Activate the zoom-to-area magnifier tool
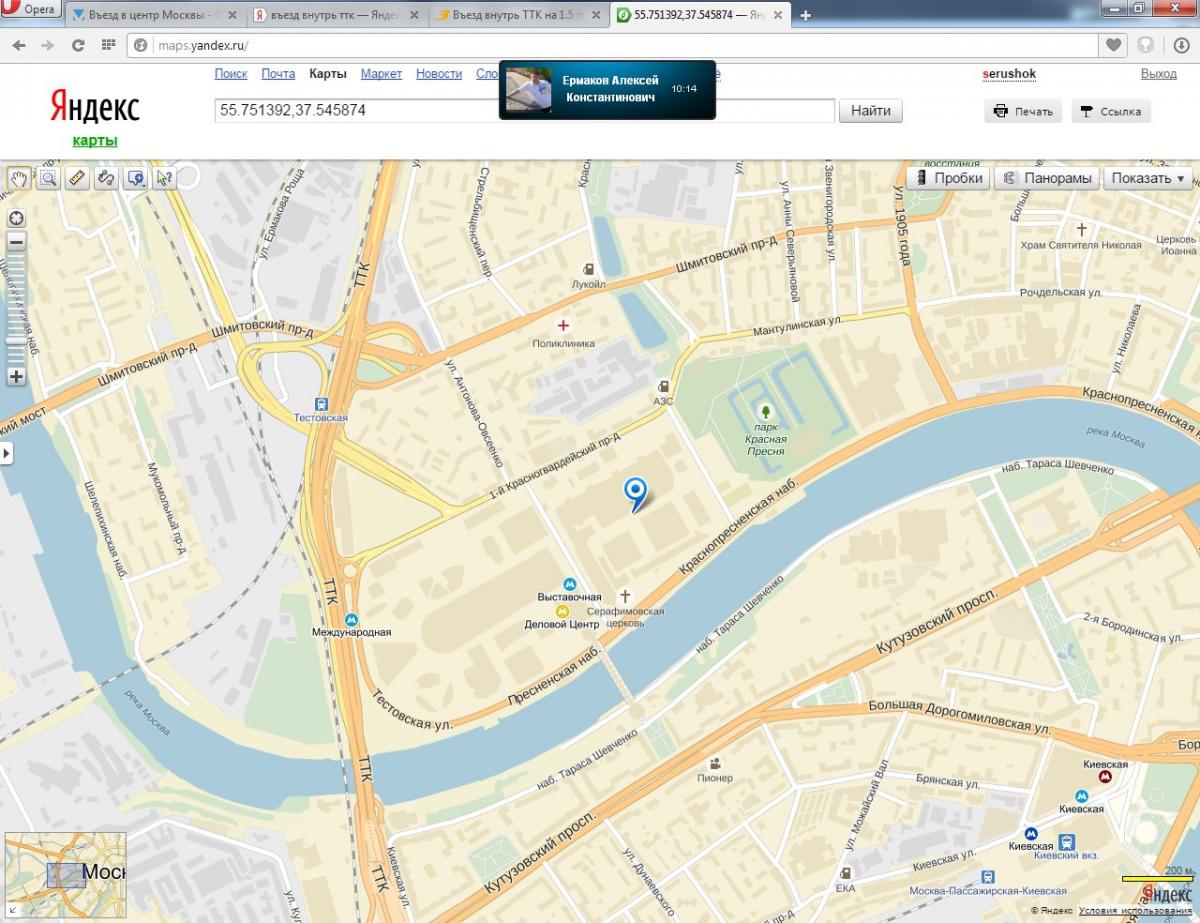 (x=48, y=178)
